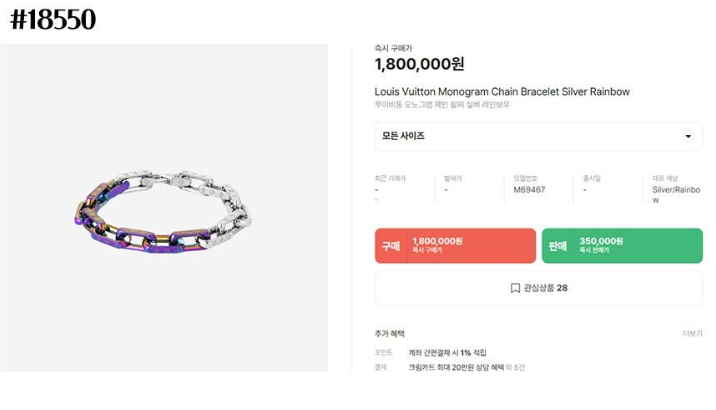The image size is (716, 410).
Task: Click the Korean product name subtitle
Action: tap(442, 105)
